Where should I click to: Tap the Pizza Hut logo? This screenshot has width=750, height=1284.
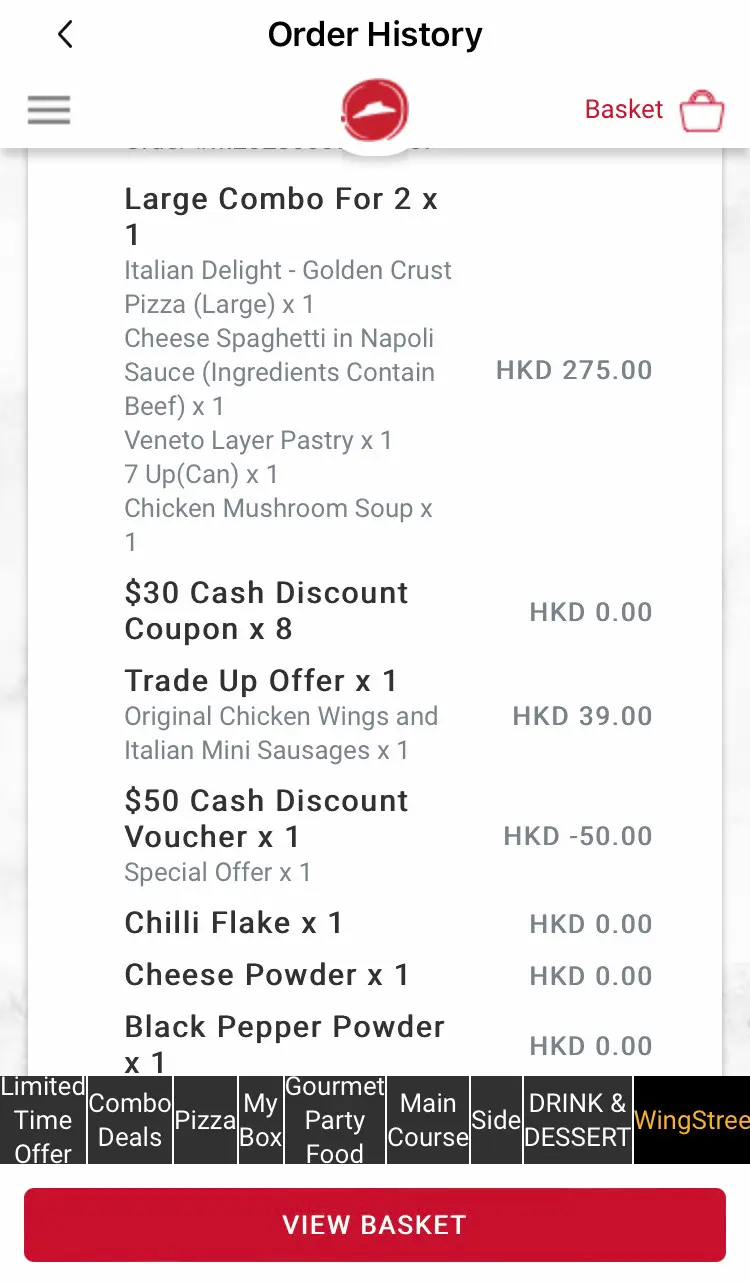coord(375,111)
